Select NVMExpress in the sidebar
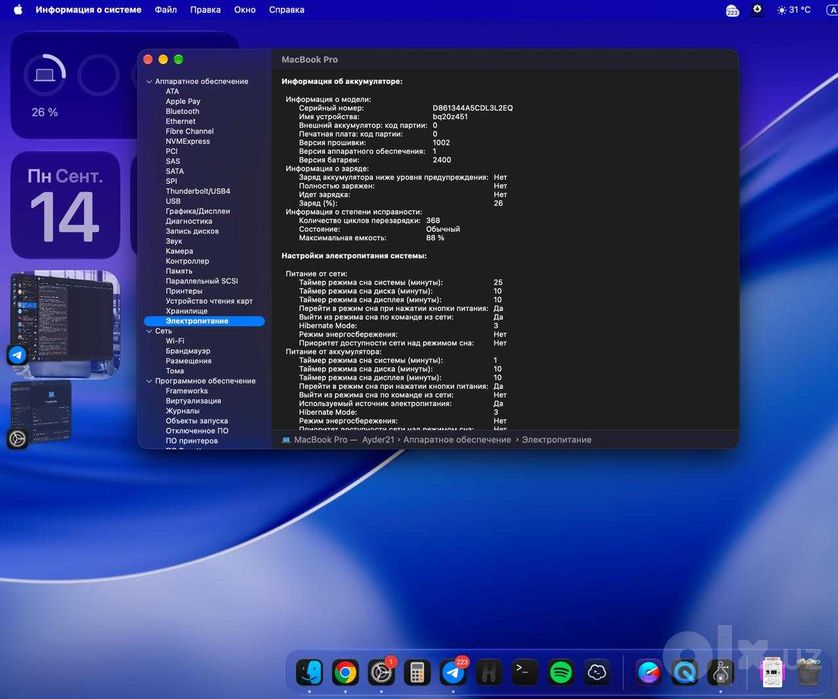This screenshot has width=838, height=699. click(188, 141)
